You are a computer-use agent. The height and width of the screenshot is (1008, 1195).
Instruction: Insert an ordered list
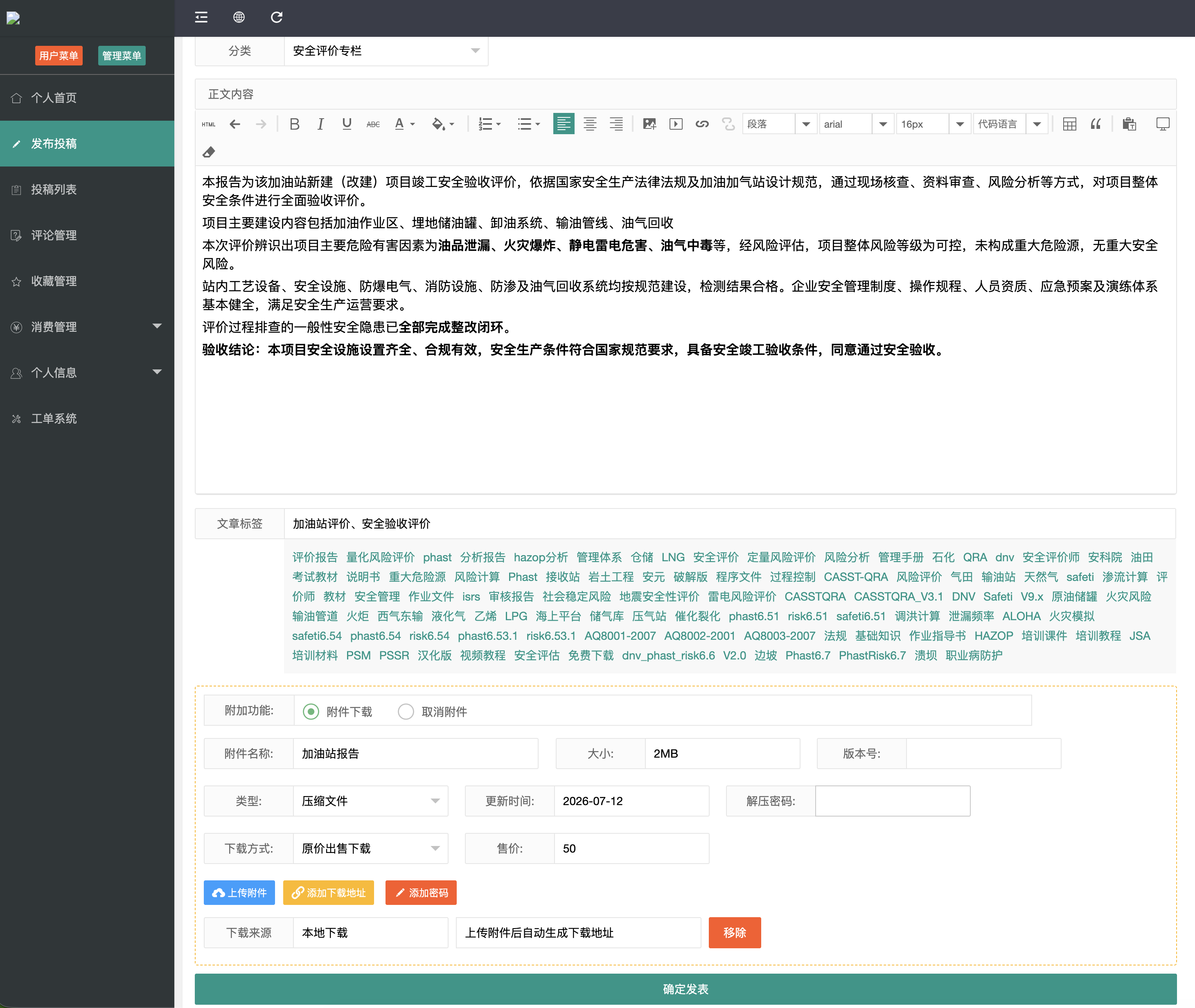coord(490,124)
